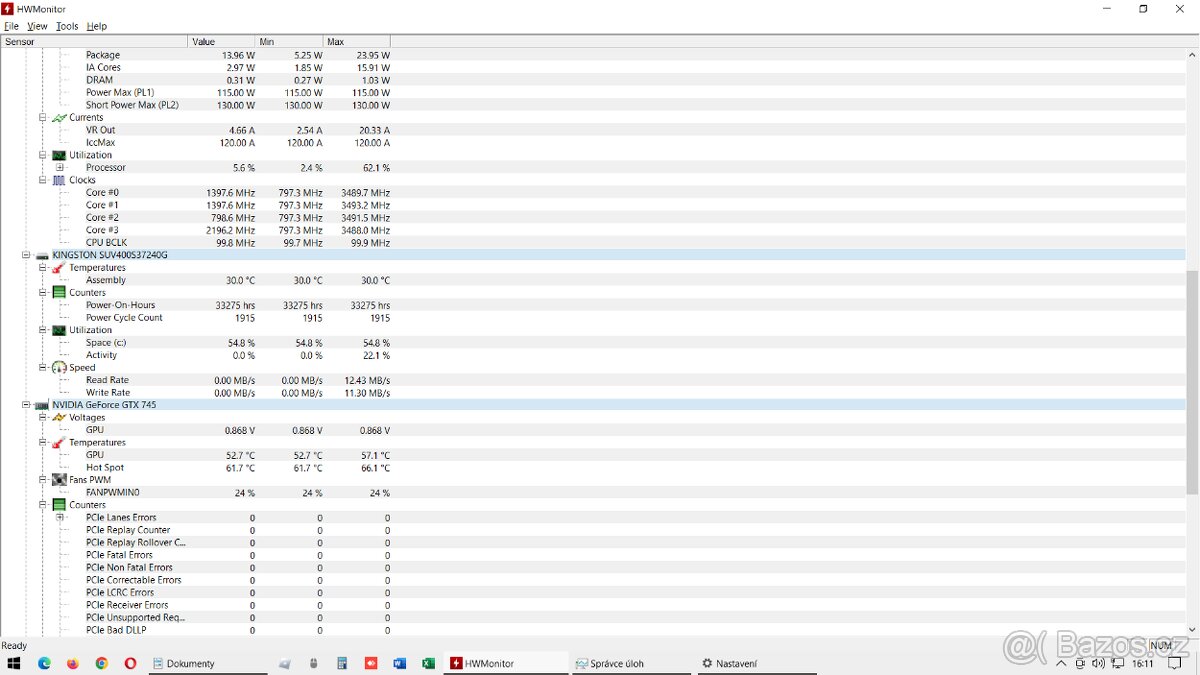Click the Fans PWM fan icon
The height and width of the screenshot is (675, 1200).
[x=59, y=480]
